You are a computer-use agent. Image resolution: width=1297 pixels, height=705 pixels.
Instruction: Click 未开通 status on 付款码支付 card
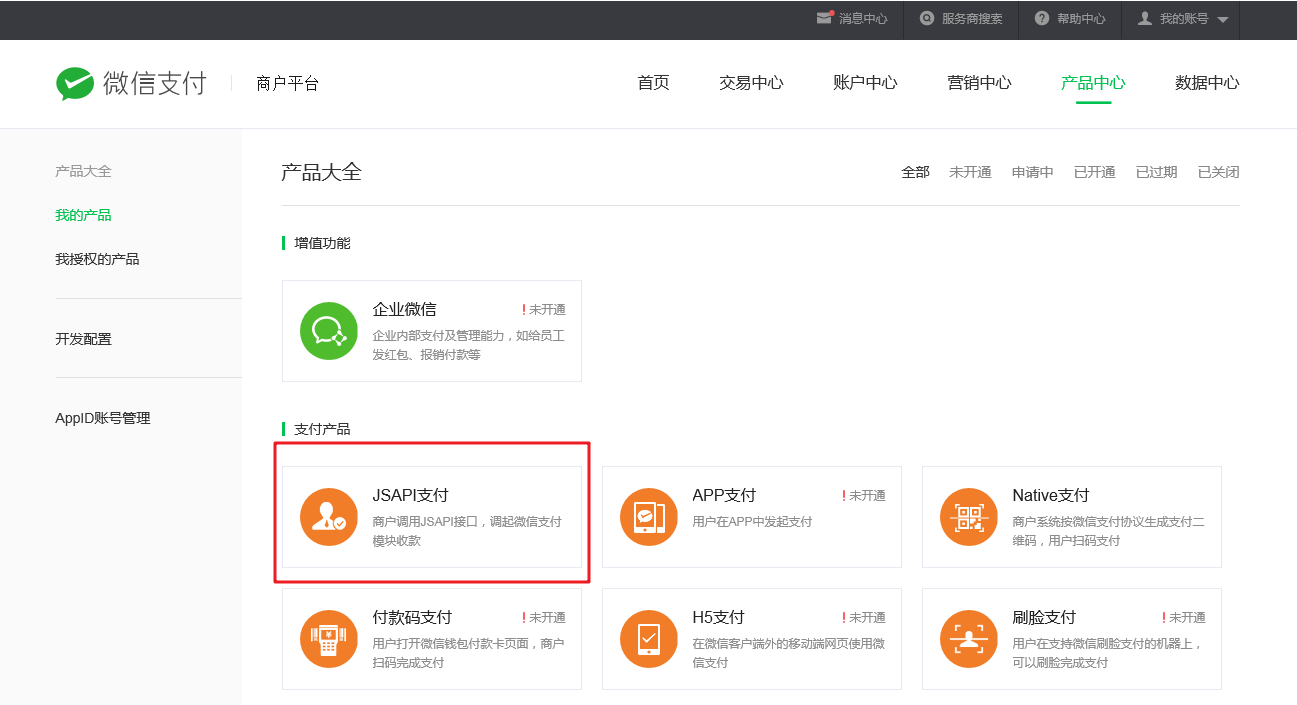(544, 618)
